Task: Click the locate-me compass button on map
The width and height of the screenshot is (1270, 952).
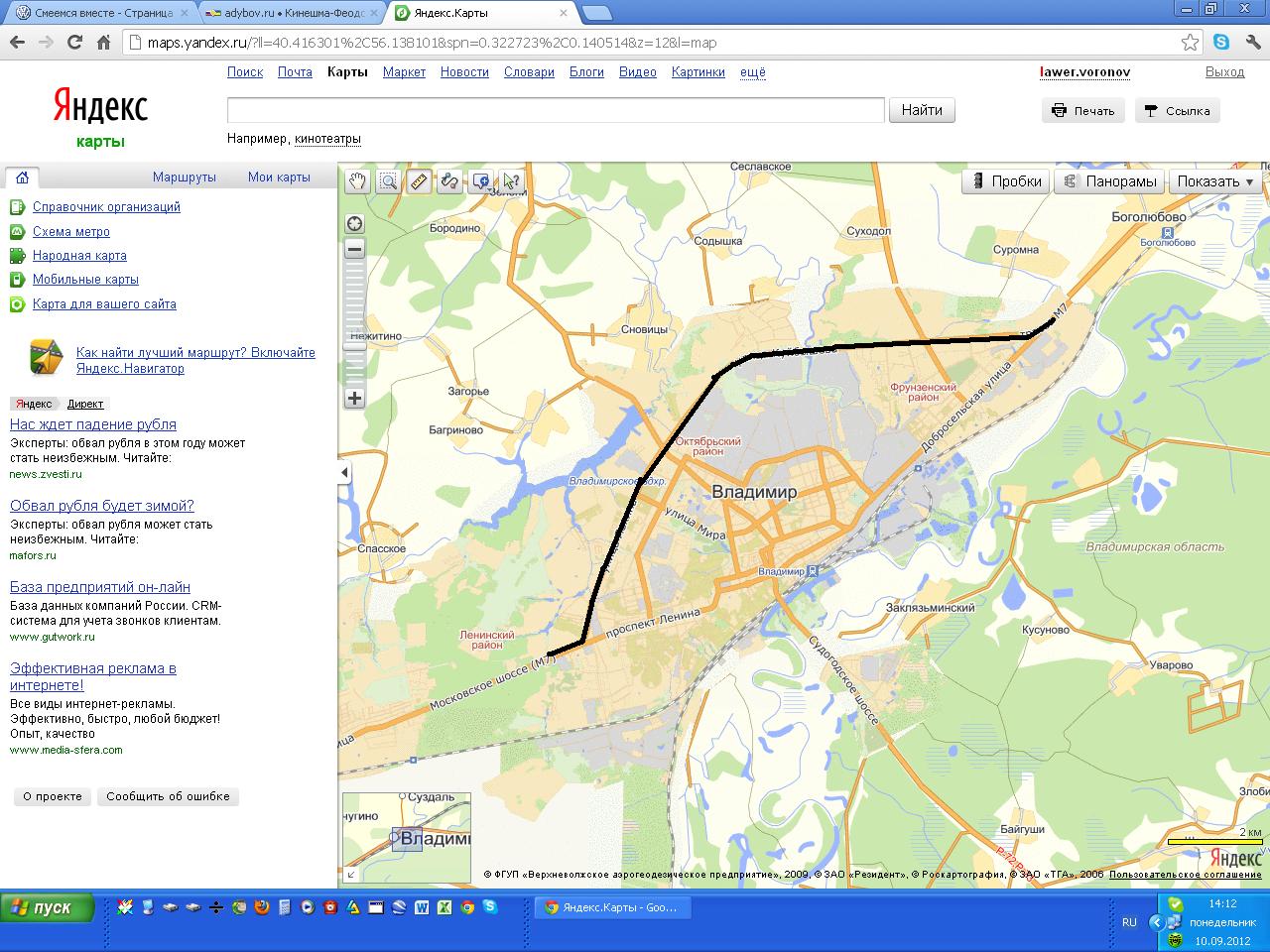Action: [354, 223]
